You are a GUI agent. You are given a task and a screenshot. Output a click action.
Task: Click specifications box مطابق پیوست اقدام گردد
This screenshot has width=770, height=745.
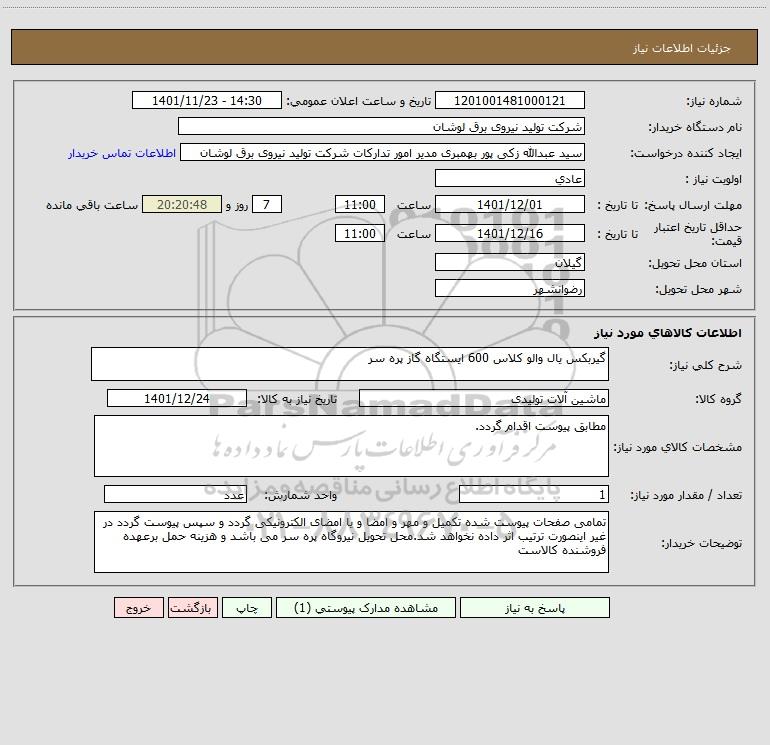click(x=351, y=446)
